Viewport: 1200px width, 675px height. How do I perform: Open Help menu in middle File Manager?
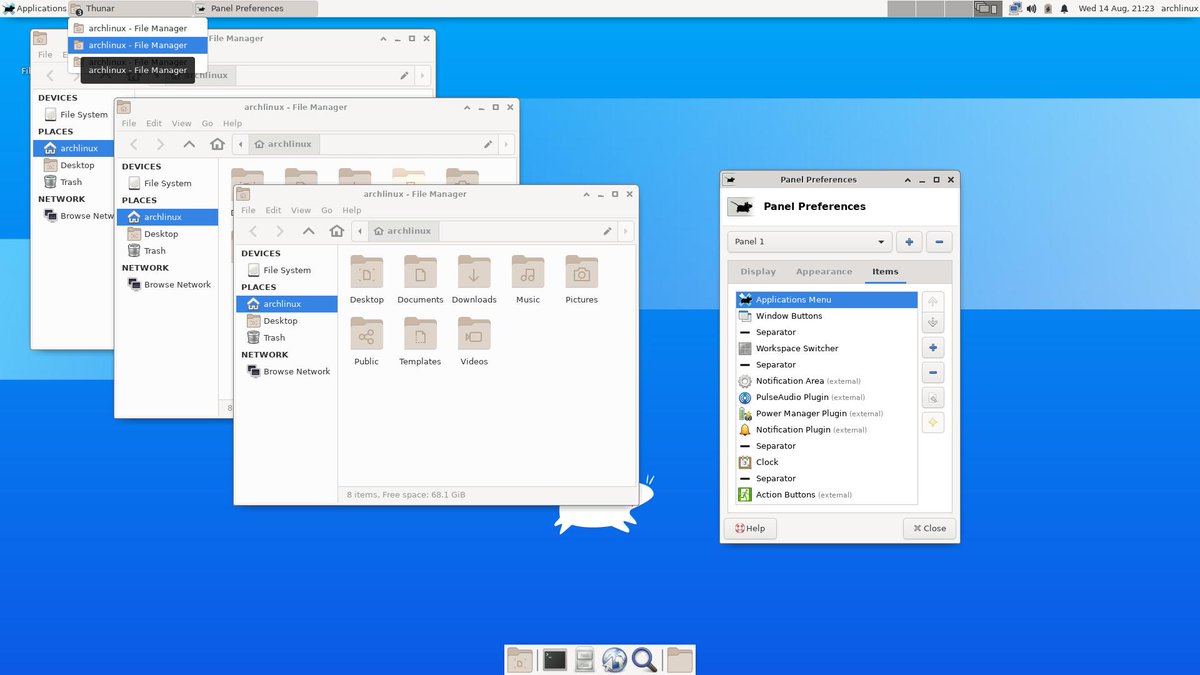[x=232, y=124]
